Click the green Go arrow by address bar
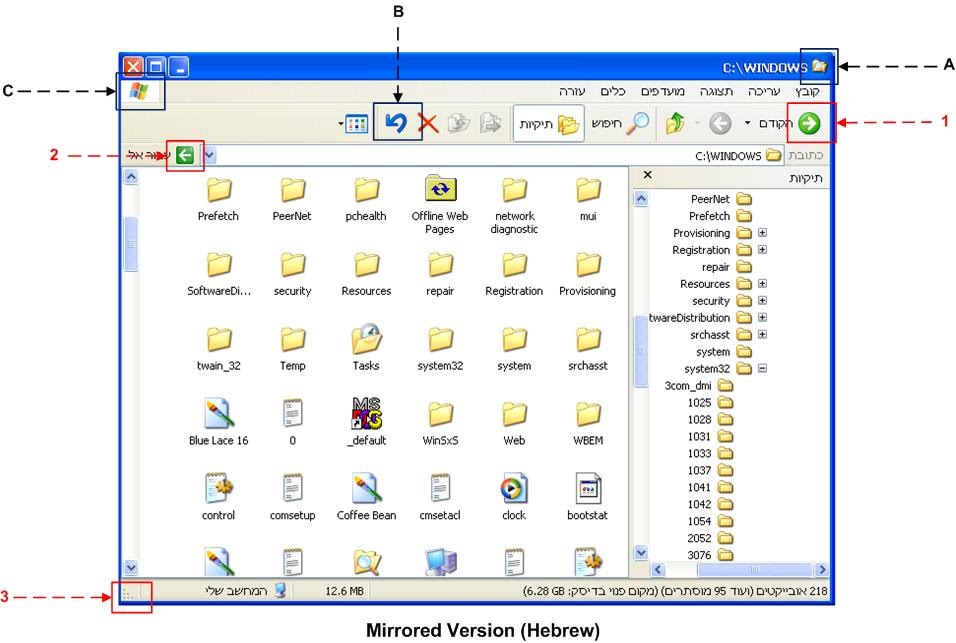The image size is (956, 643). coord(185,155)
